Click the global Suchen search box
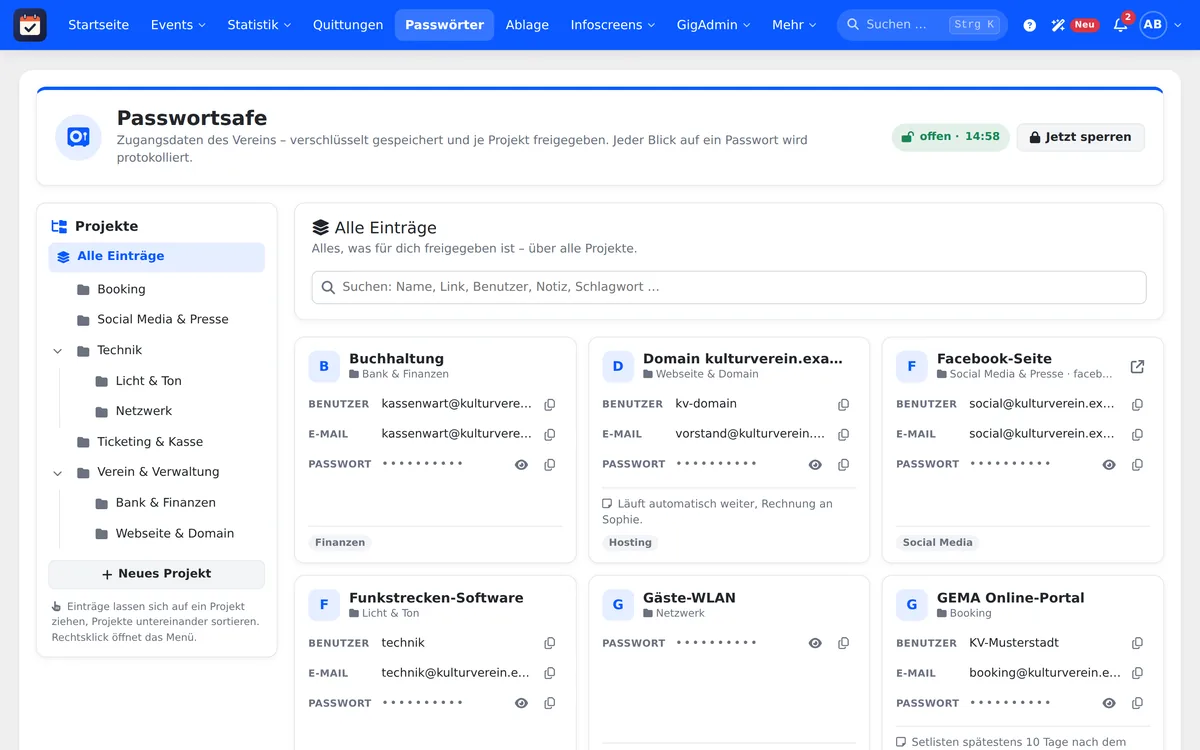1200x750 pixels. point(922,25)
